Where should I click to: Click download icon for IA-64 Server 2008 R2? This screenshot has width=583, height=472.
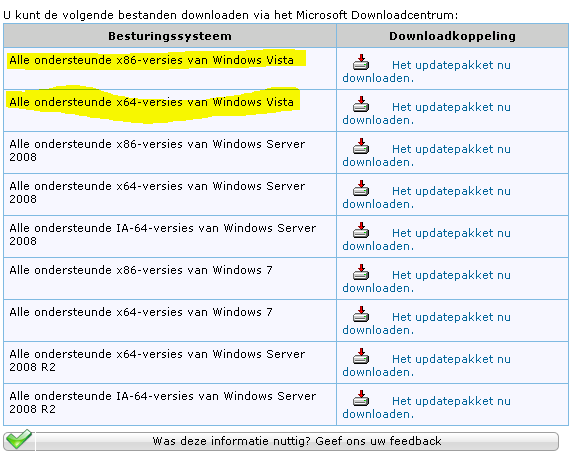(x=361, y=398)
